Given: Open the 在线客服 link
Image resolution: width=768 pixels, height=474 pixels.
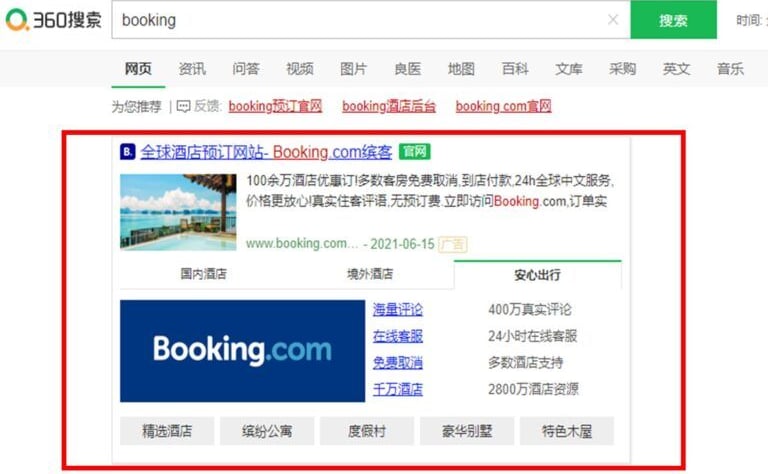Looking at the screenshot, I should click(x=398, y=336).
